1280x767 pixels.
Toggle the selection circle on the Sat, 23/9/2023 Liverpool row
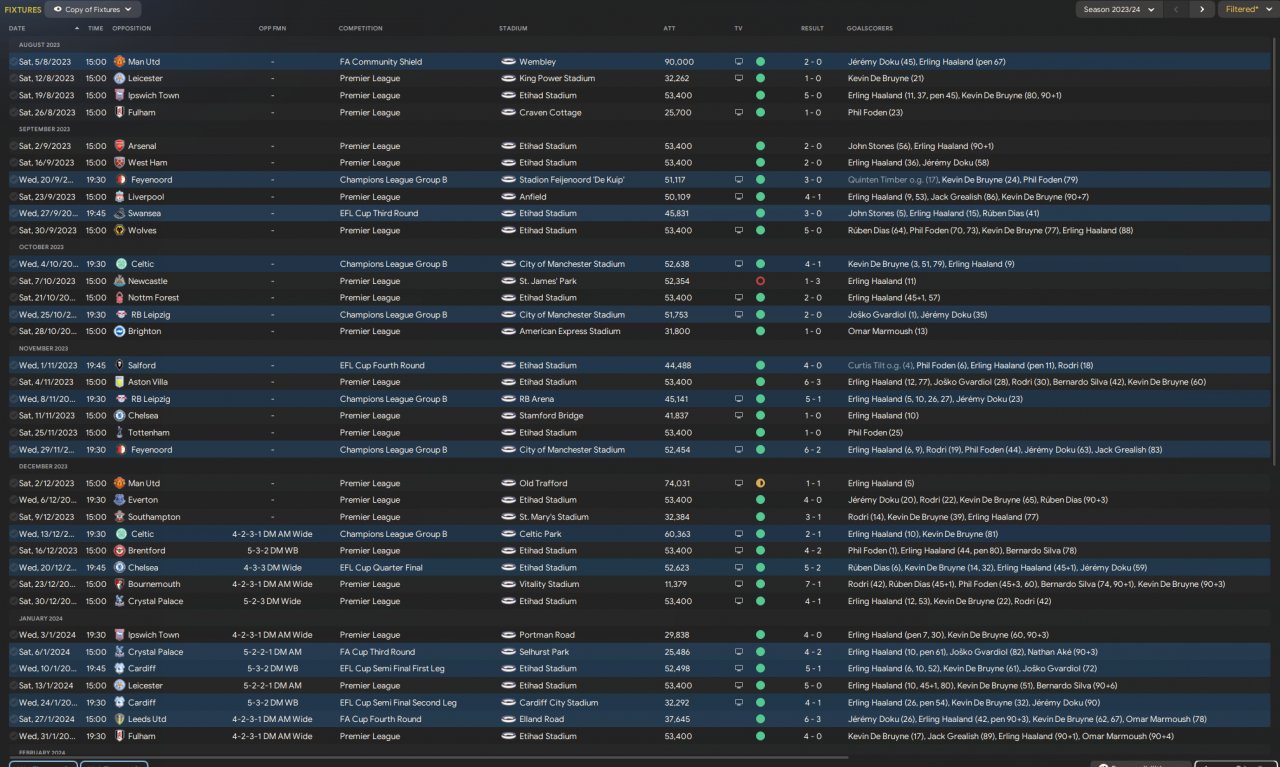click(x=13, y=197)
